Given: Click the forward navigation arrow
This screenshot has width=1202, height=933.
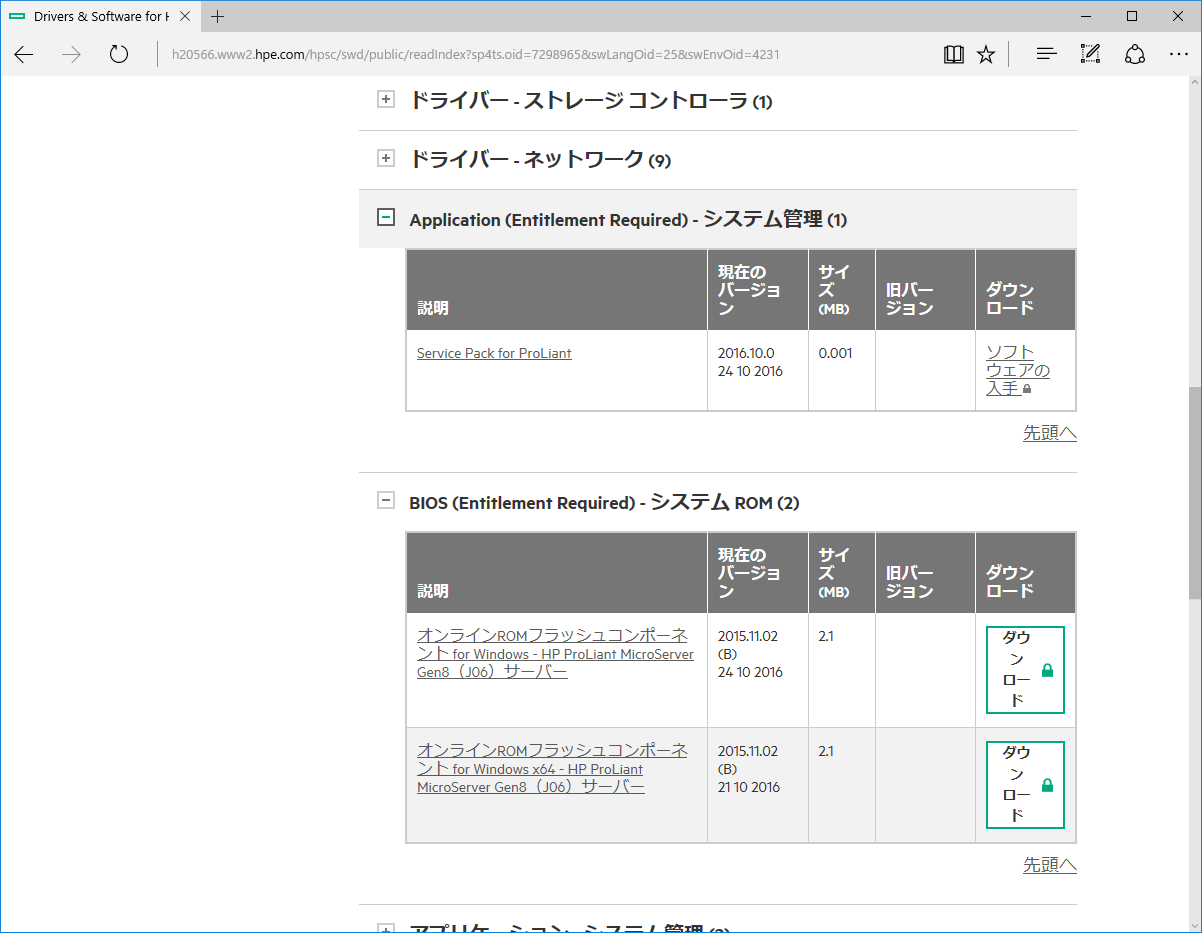Looking at the screenshot, I should 71,54.
